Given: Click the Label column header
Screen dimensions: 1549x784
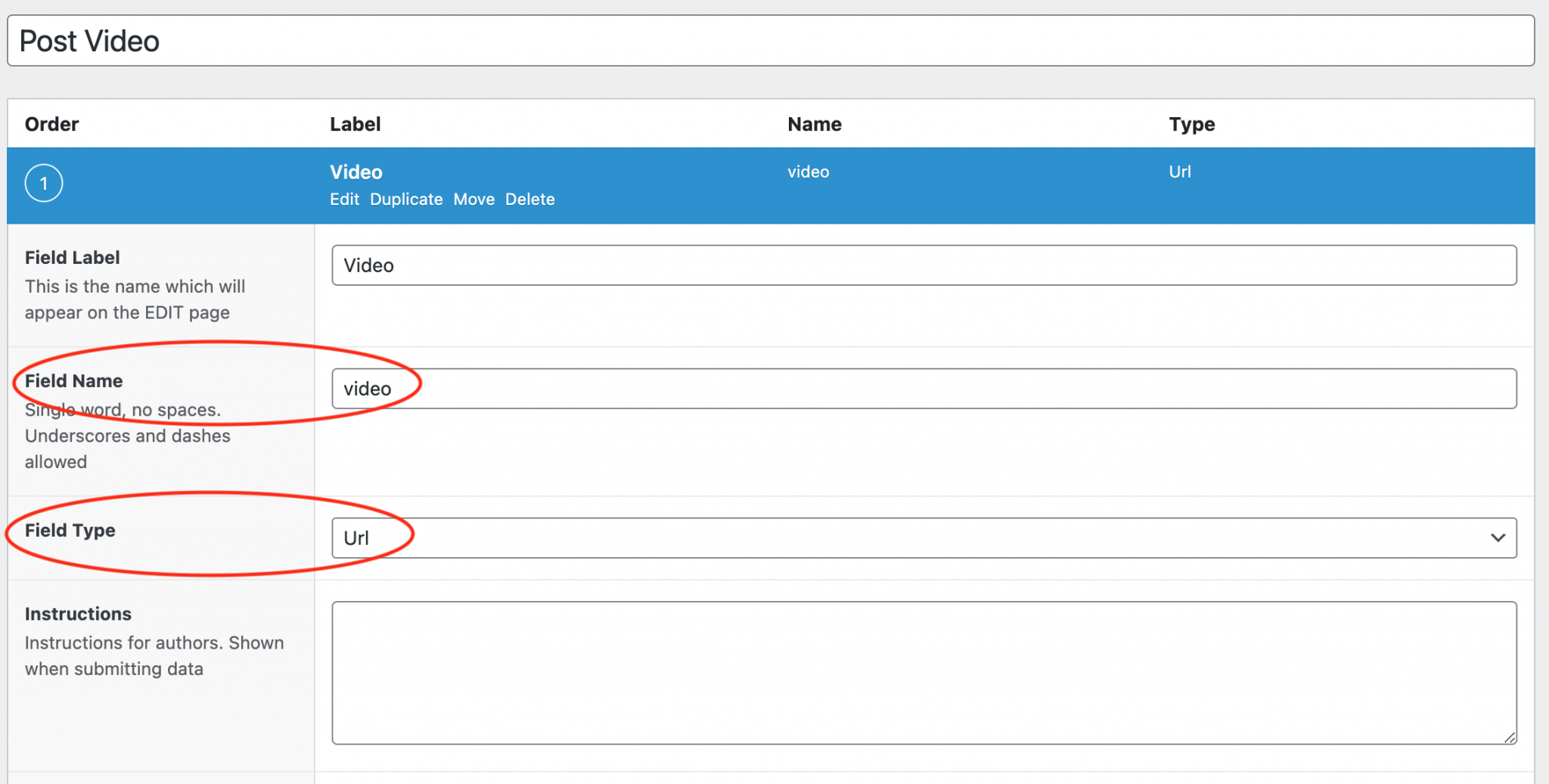Looking at the screenshot, I should 355,124.
